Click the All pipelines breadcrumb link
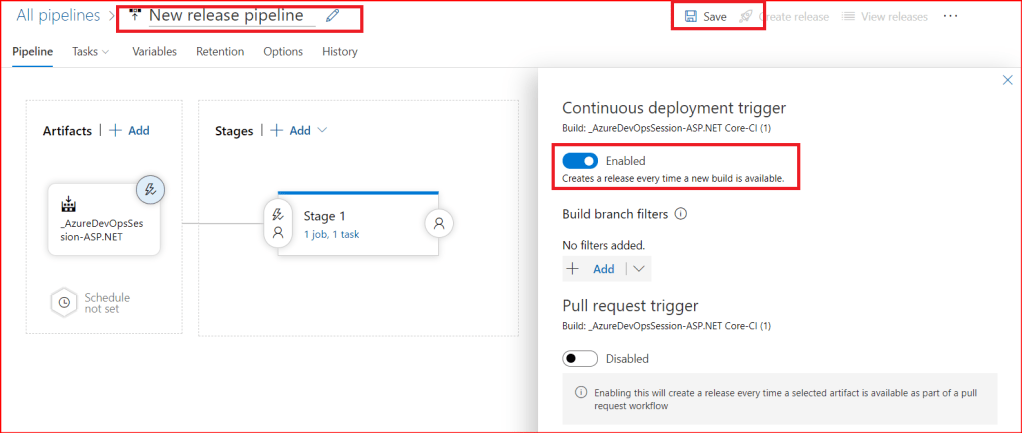Screen dimensions: 1022x433 (58, 16)
